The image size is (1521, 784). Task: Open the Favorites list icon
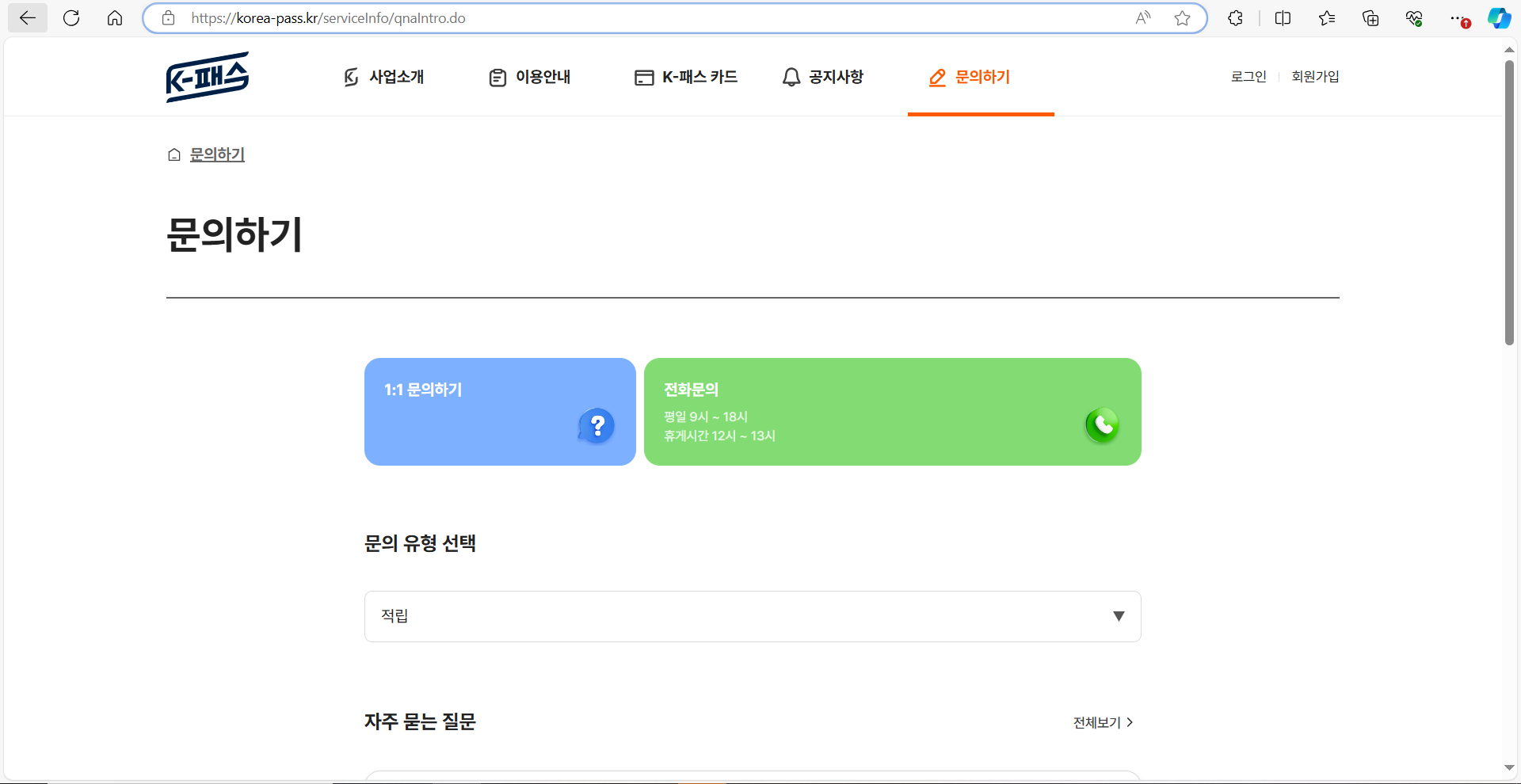(1327, 18)
